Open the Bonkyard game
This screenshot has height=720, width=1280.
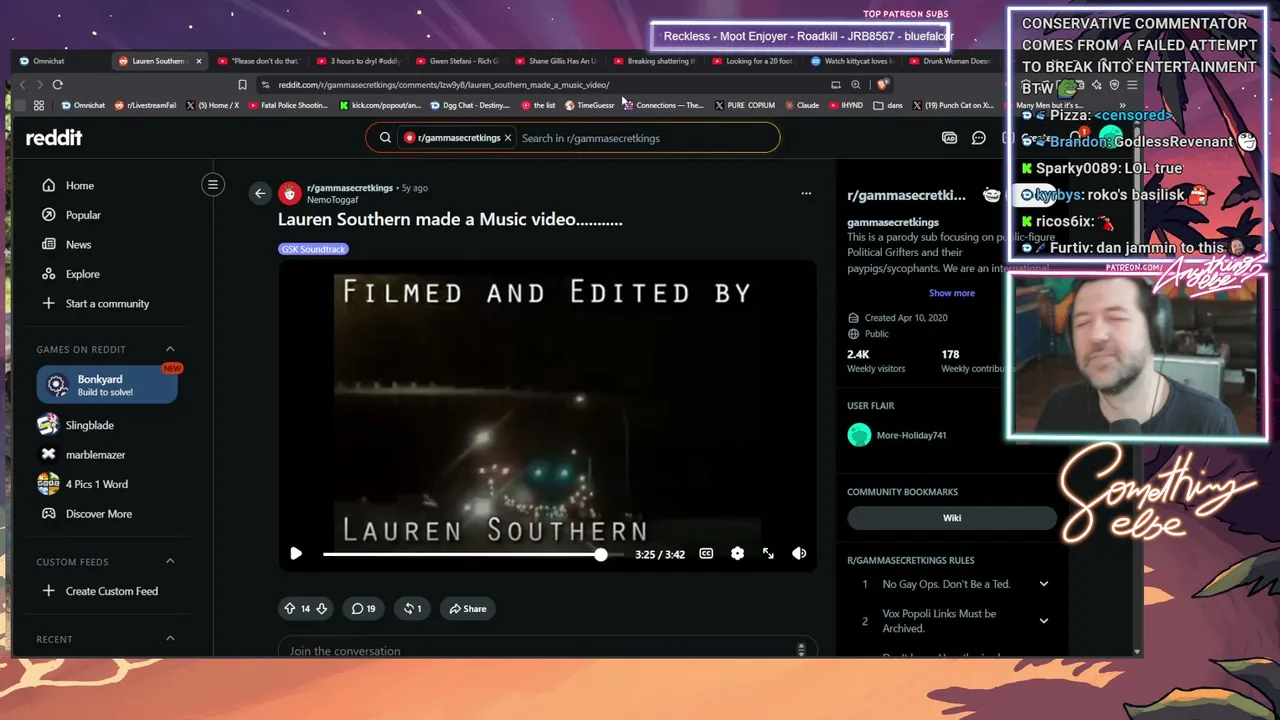click(107, 385)
